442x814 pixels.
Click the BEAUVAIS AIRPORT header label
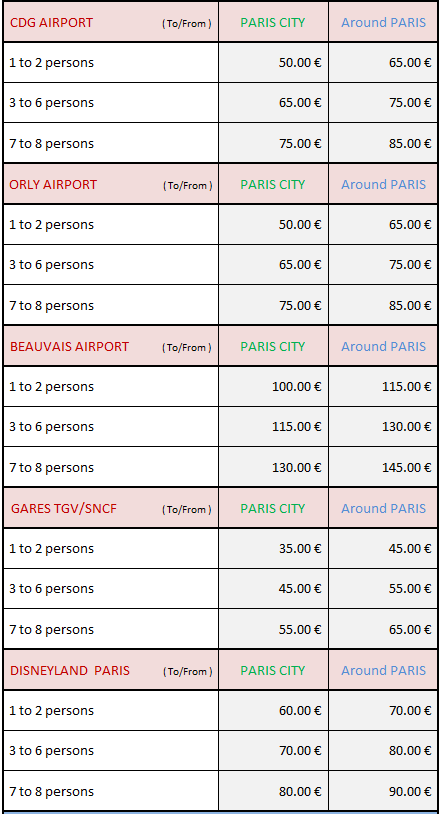(x=70, y=347)
